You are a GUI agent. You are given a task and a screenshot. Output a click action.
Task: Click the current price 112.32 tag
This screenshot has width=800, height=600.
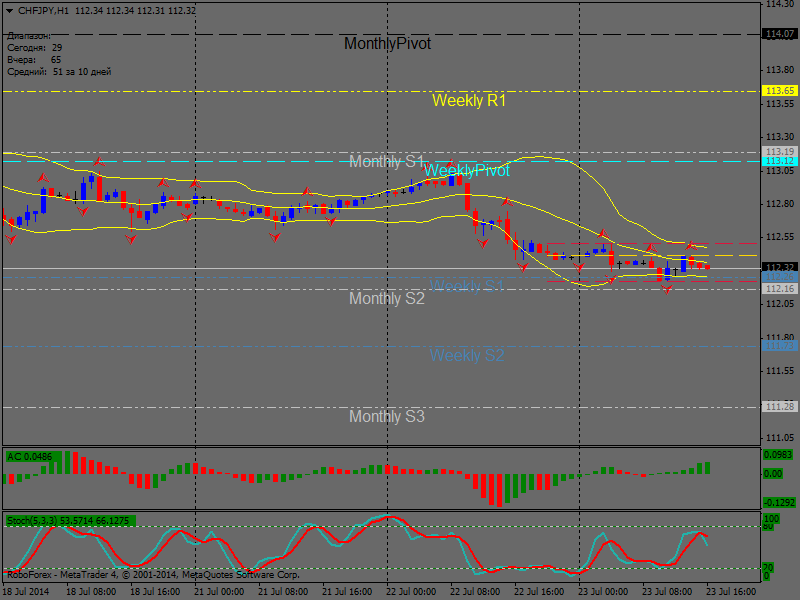coord(780,267)
